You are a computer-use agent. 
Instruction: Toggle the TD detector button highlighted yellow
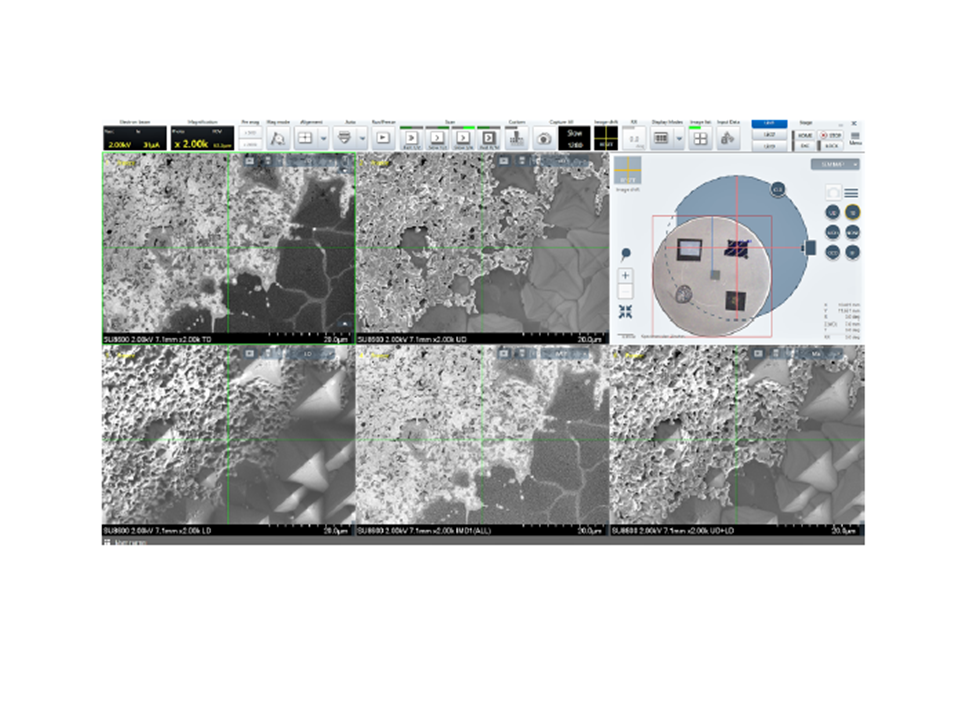852,212
